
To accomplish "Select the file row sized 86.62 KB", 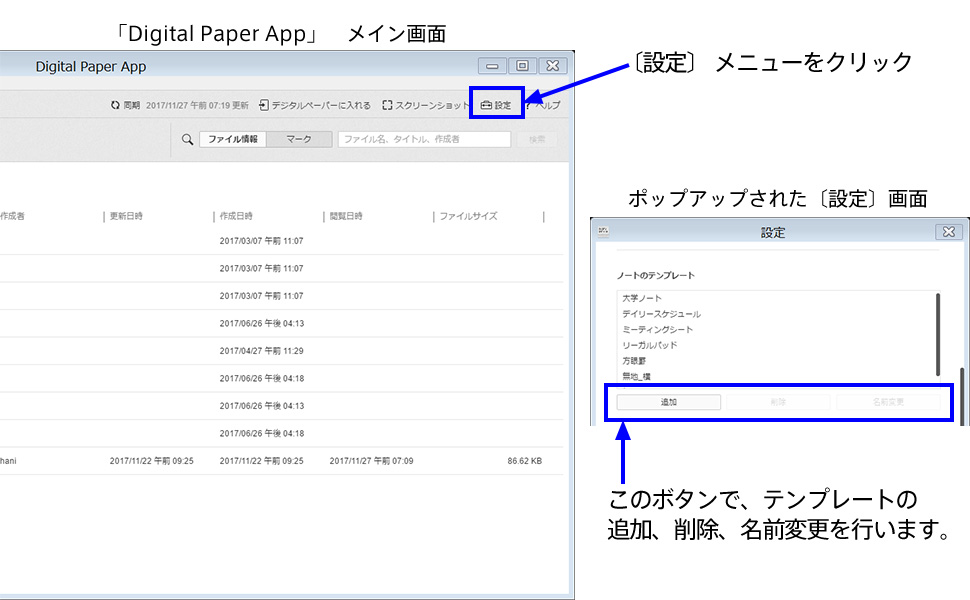I will click(x=270, y=461).
